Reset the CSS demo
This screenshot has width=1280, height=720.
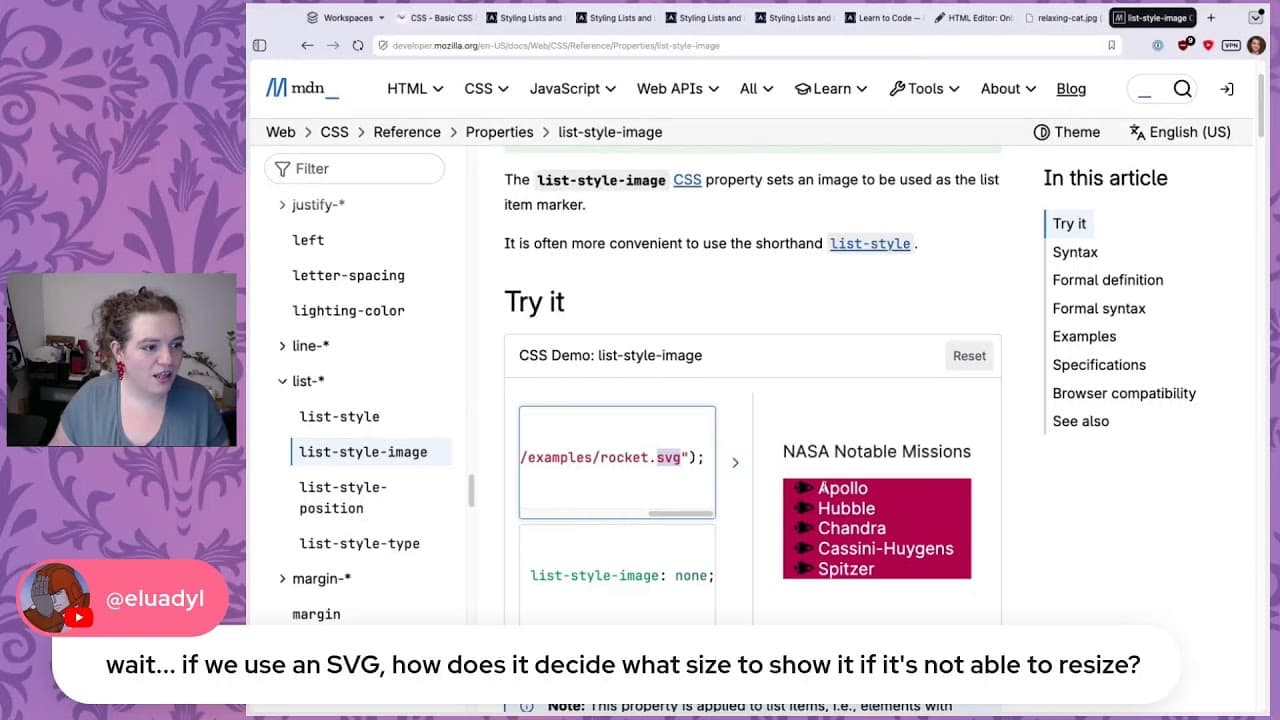point(969,355)
